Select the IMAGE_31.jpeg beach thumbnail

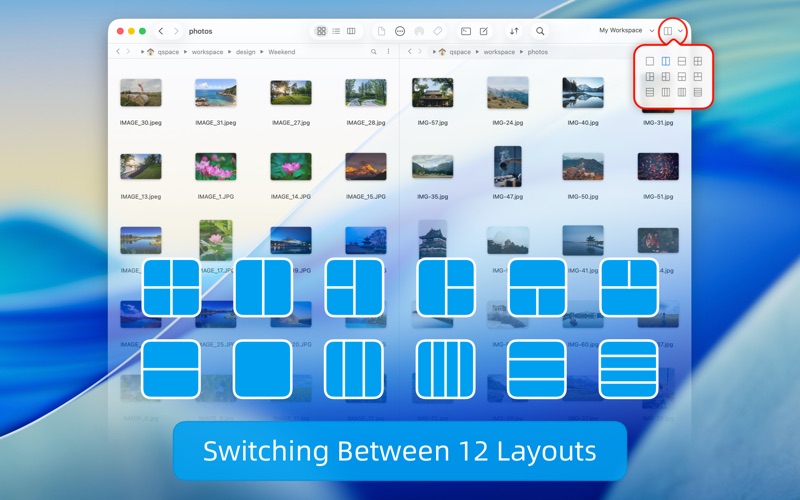(216, 92)
